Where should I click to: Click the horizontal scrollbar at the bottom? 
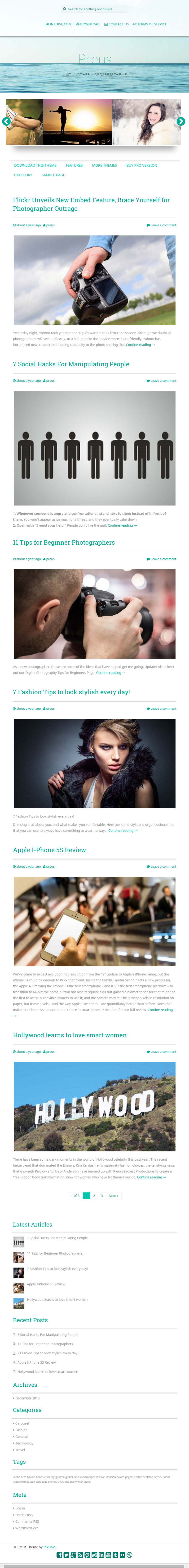[94, 1565]
